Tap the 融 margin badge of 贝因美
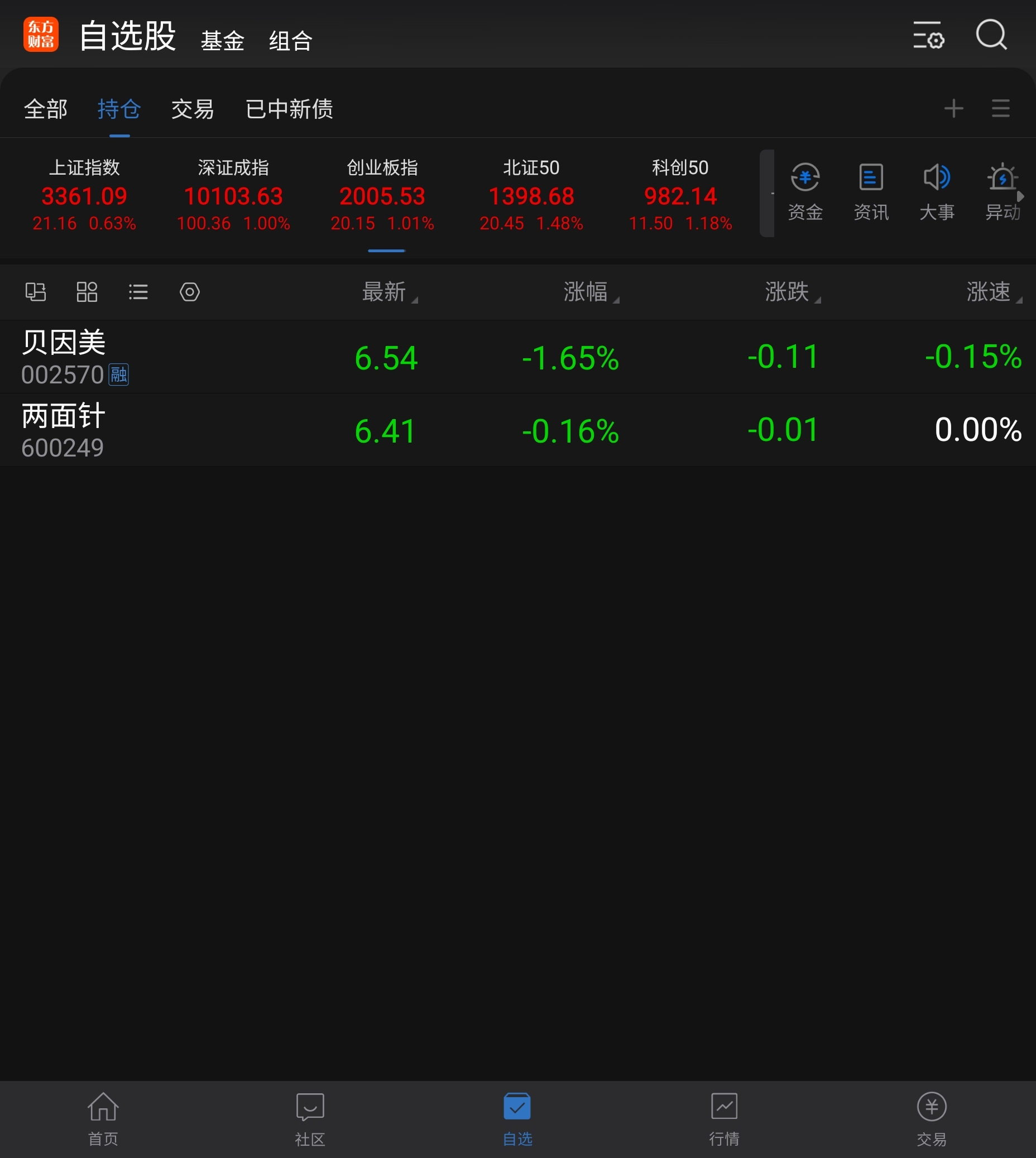This screenshot has width=1036, height=1158. click(x=118, y=374)
